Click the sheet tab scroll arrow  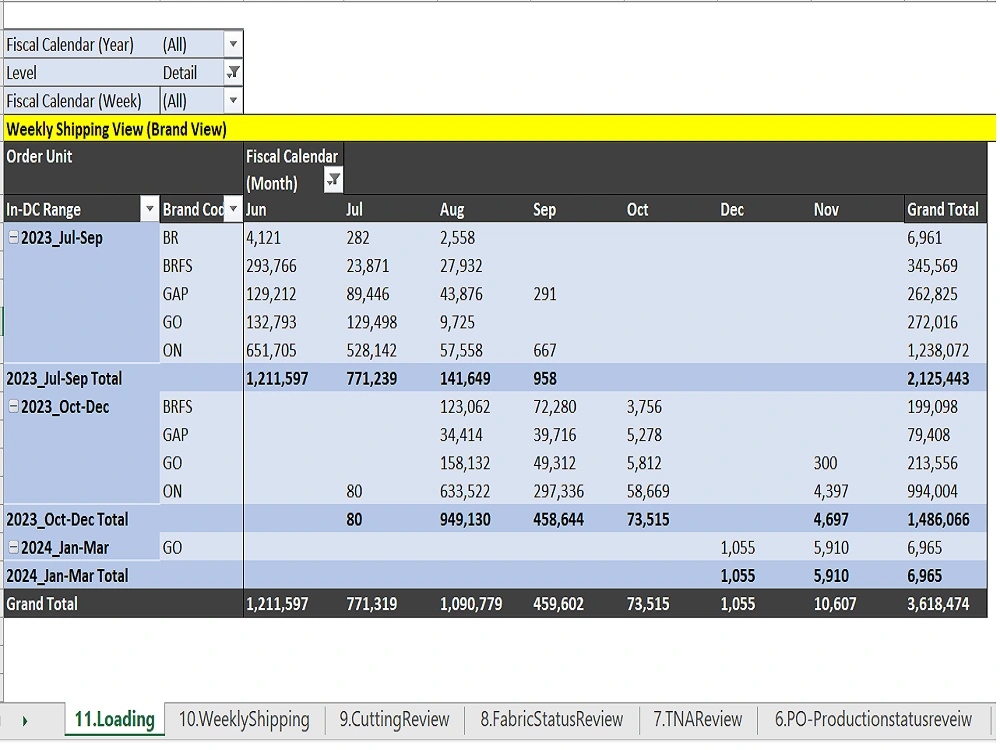tap(25, 721)
